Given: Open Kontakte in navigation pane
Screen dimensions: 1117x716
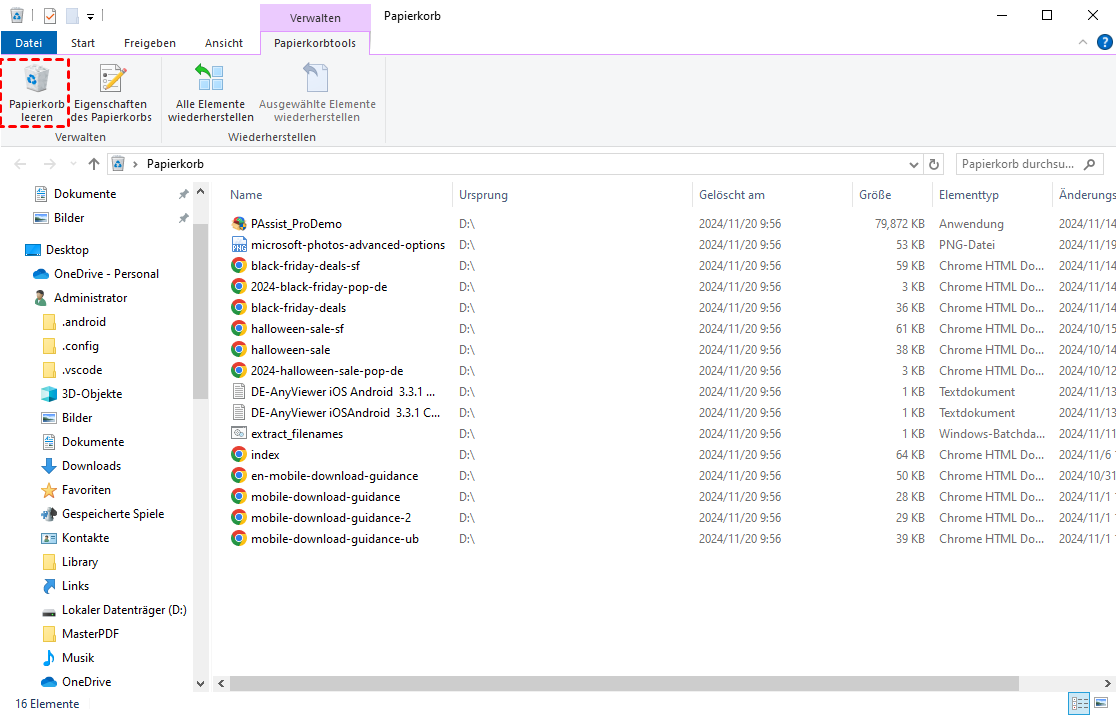Looking at the screenshot, I should 85,538.
